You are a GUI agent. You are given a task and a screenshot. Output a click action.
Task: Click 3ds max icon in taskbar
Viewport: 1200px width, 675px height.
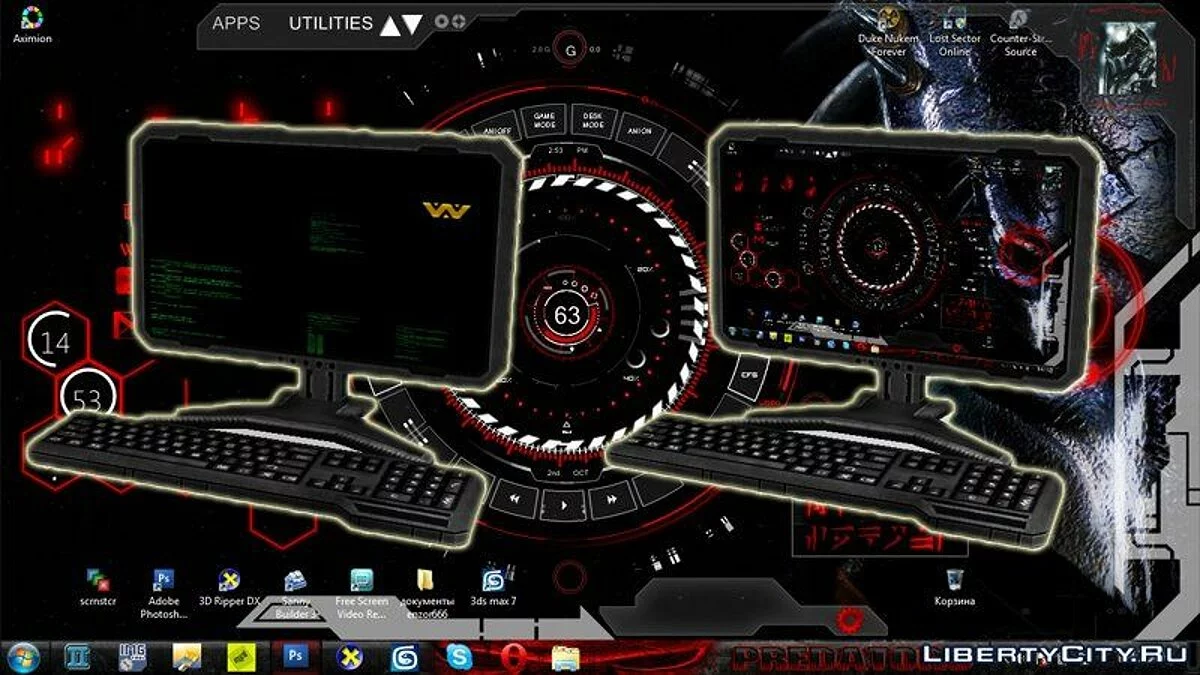click(x=404, y=656)
